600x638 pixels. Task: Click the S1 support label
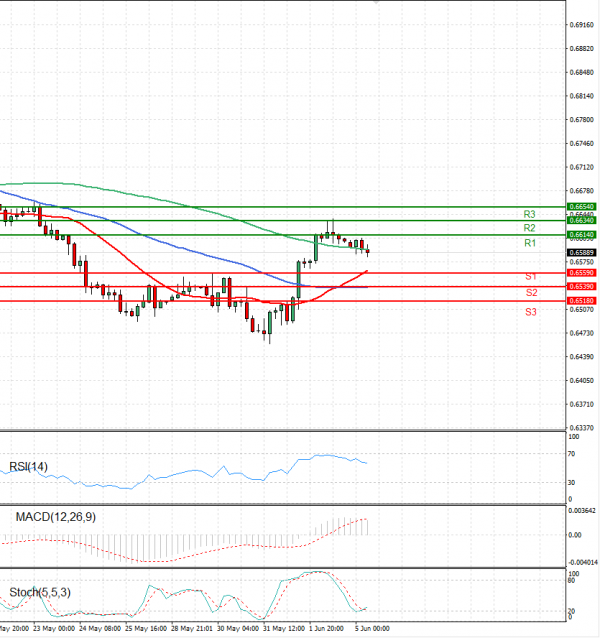pos(530,275)
